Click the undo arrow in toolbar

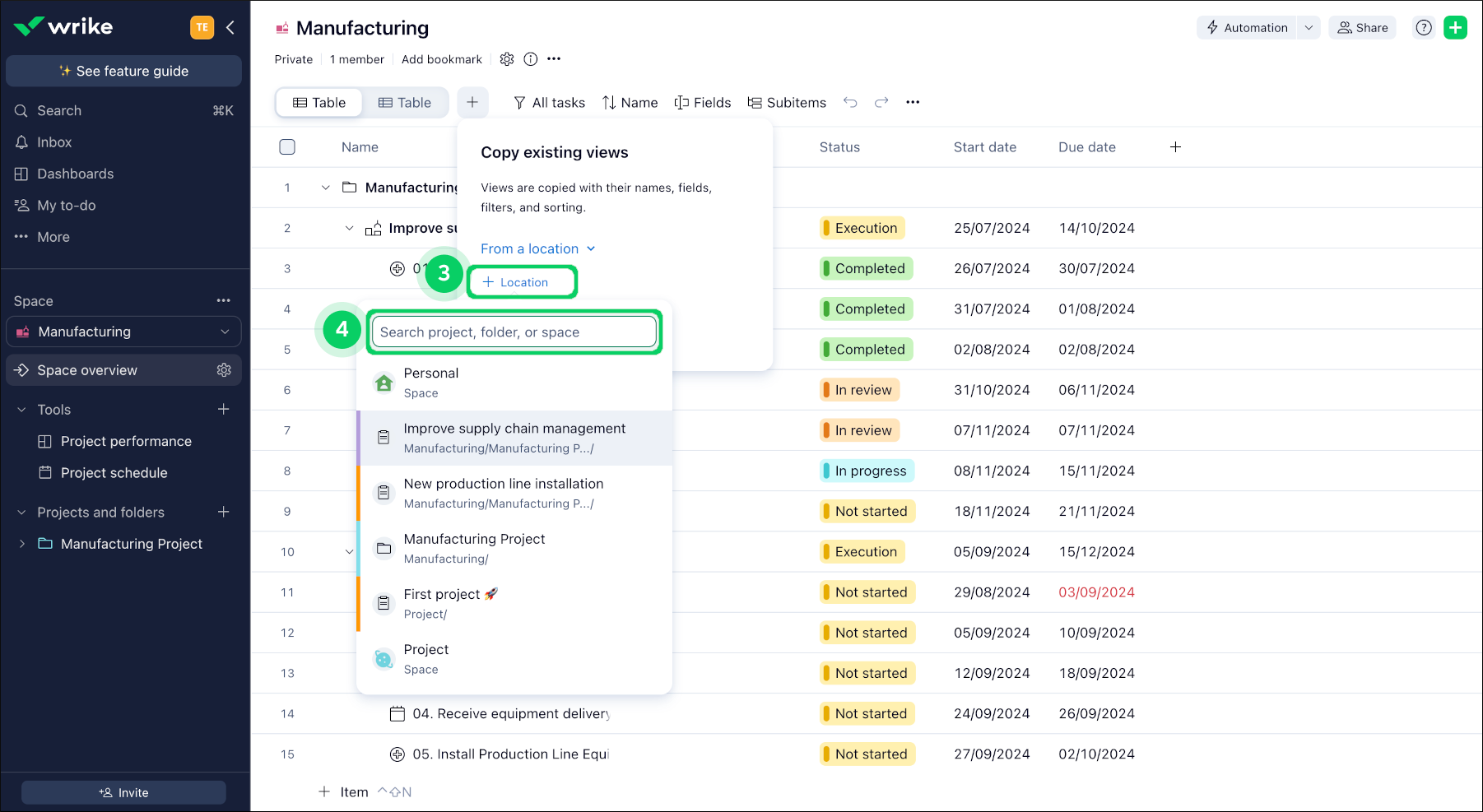850,103
